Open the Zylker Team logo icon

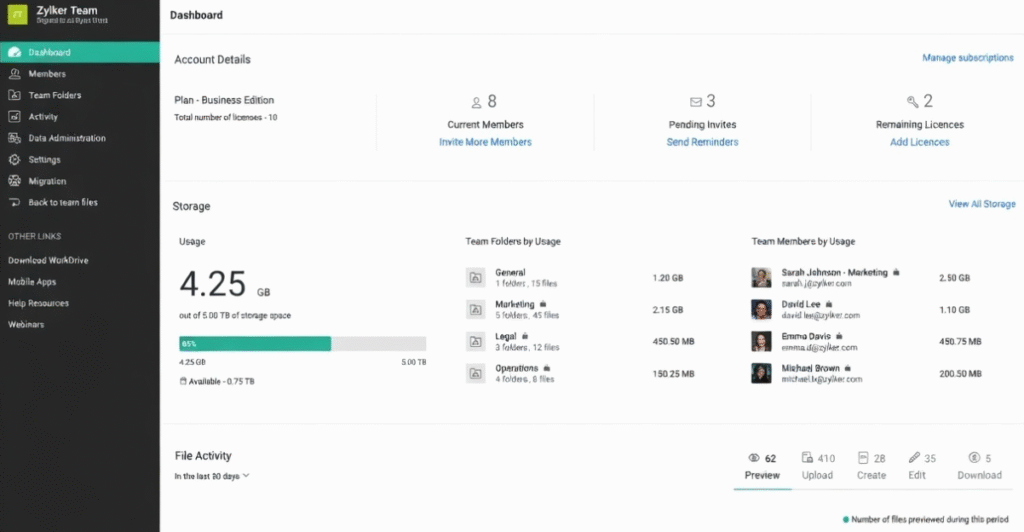[x=18, y=14]
